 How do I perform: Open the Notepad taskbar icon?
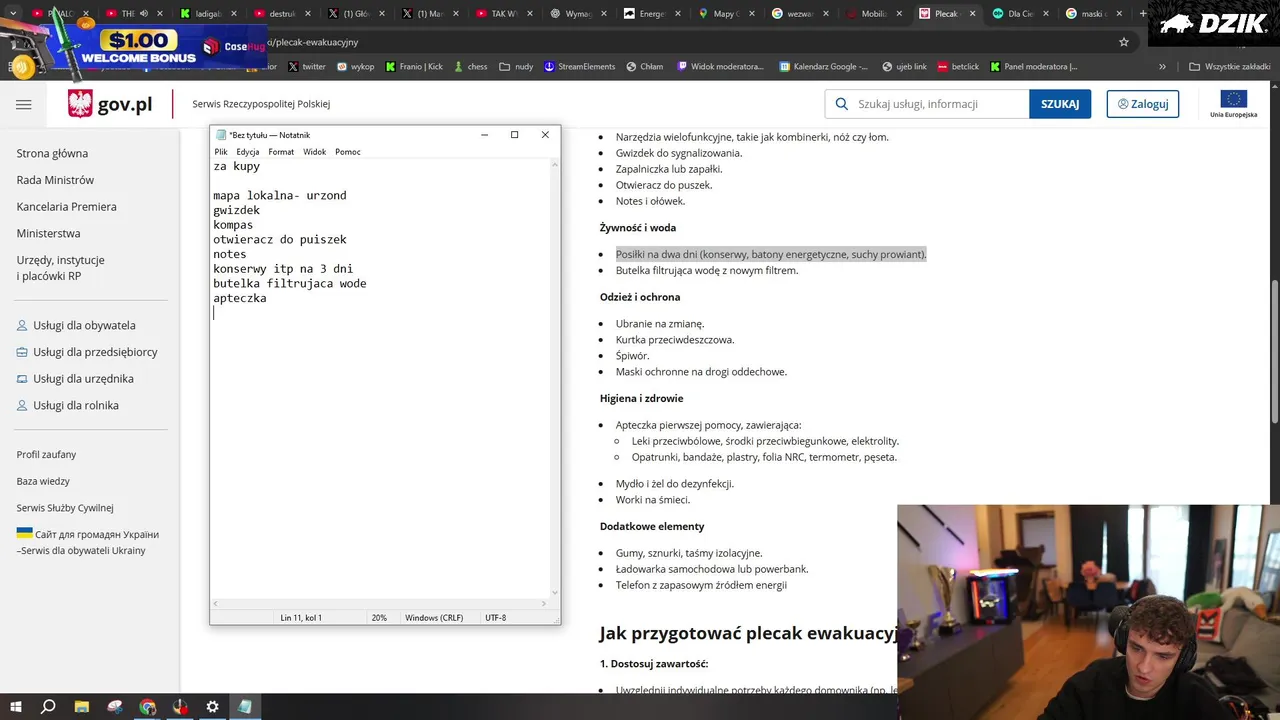245,707
